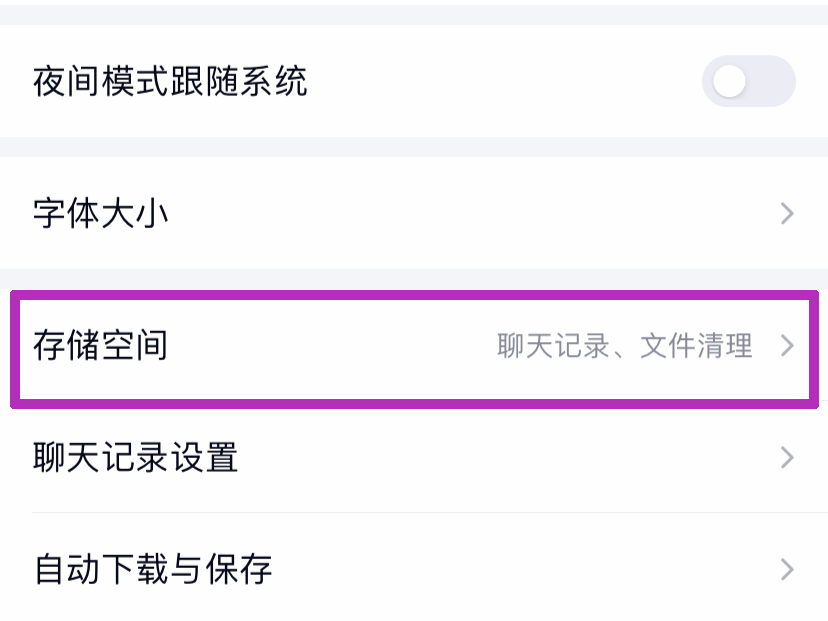Open 自动下载与保存 options
The width and height of the screenshot is (828, 621).
click(400, 570)
